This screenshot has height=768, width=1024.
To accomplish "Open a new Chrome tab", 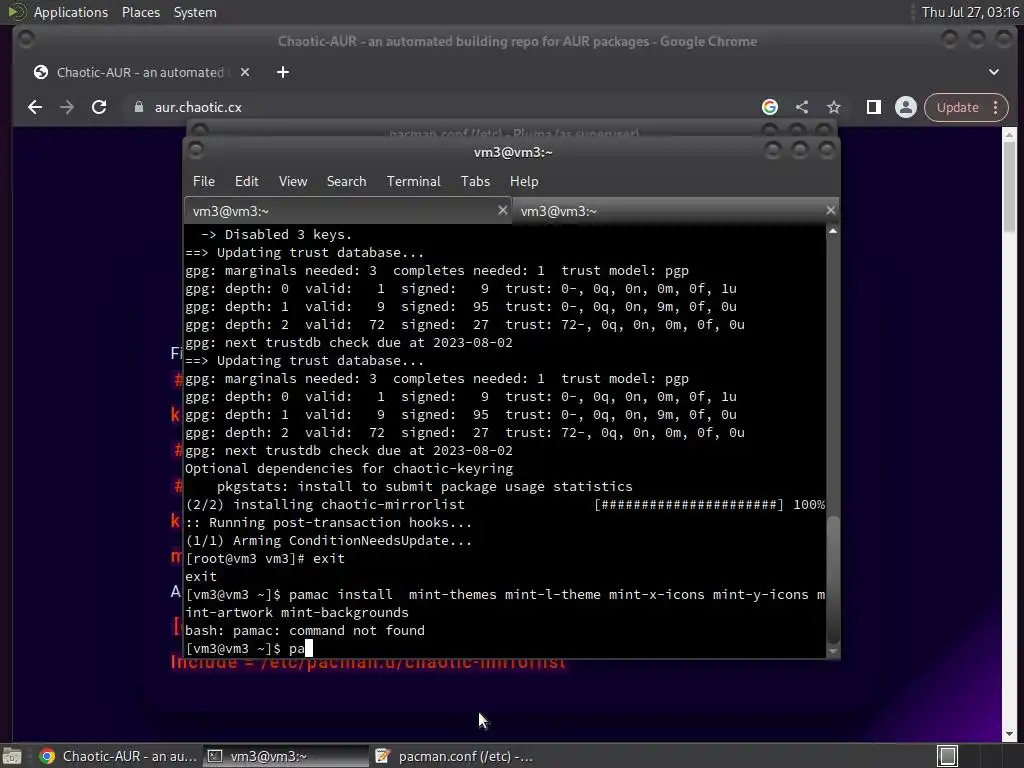I will (283, 72).
